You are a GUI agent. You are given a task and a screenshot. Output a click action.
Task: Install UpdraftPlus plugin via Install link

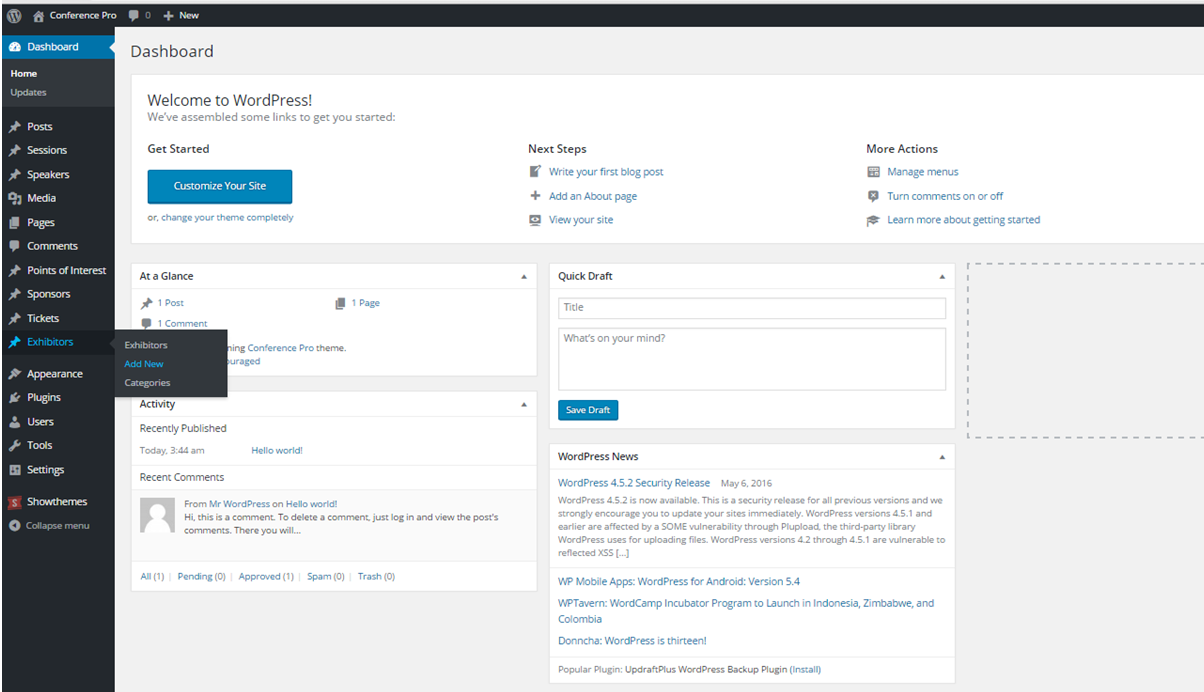[x=805, y=670]
